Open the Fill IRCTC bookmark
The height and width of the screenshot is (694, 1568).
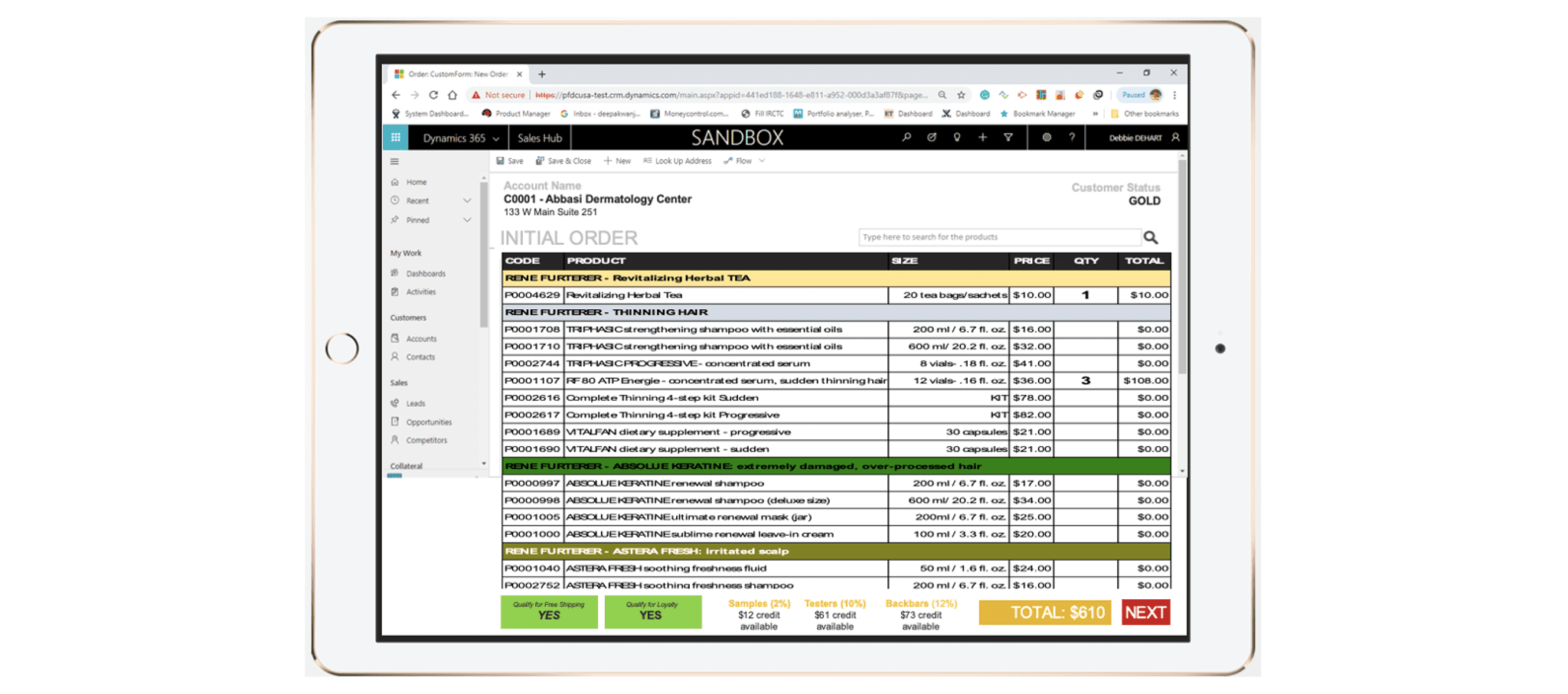point(762,114)
